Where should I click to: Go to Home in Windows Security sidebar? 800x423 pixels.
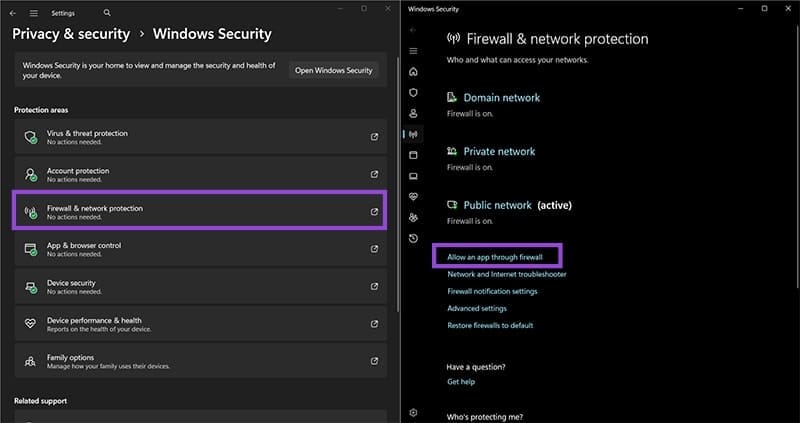point(413,72)
